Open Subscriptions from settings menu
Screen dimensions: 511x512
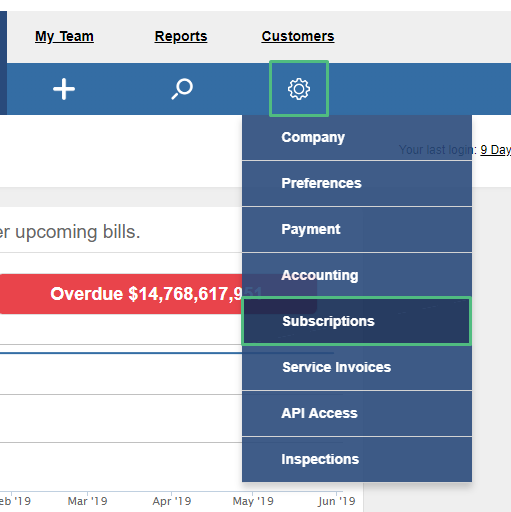click(x=356, y=321)
